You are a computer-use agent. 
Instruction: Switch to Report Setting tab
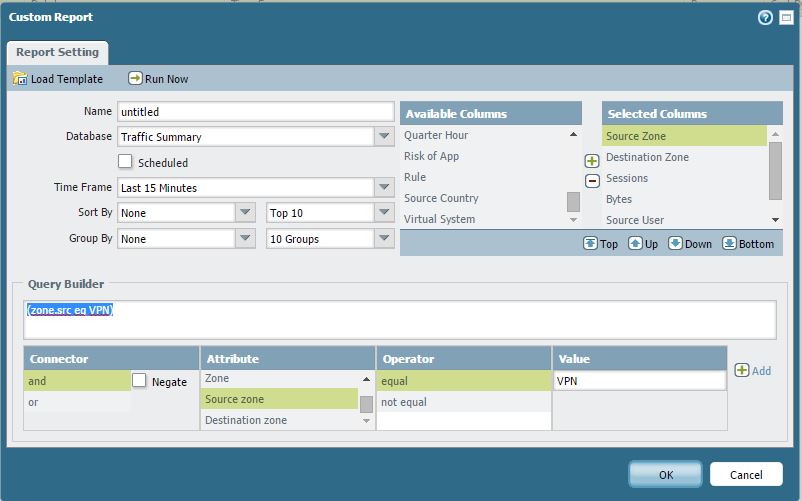click(57, 53)
